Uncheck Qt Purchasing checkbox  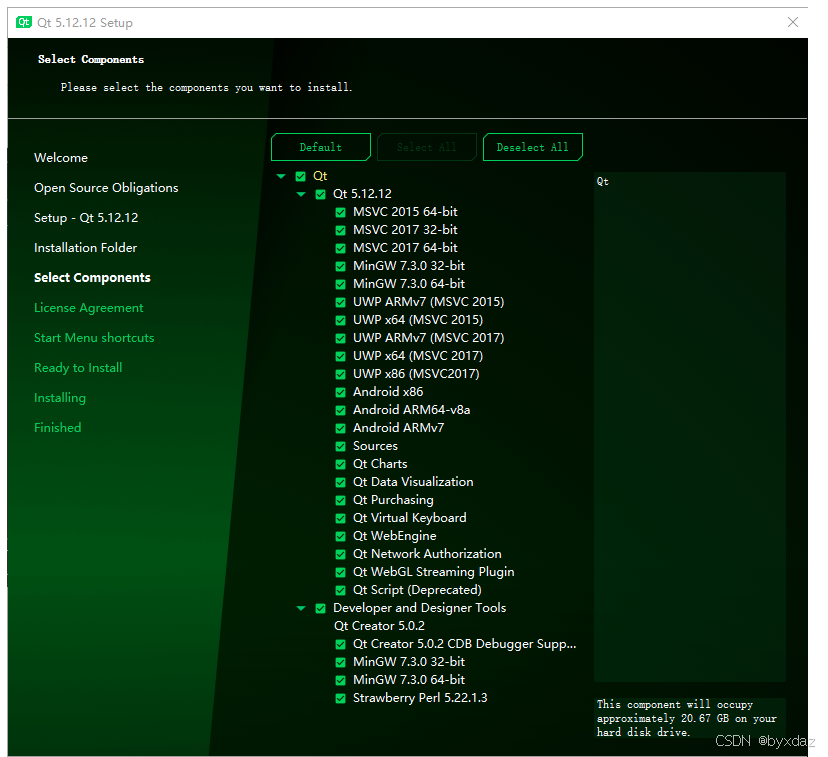[341, 500]
